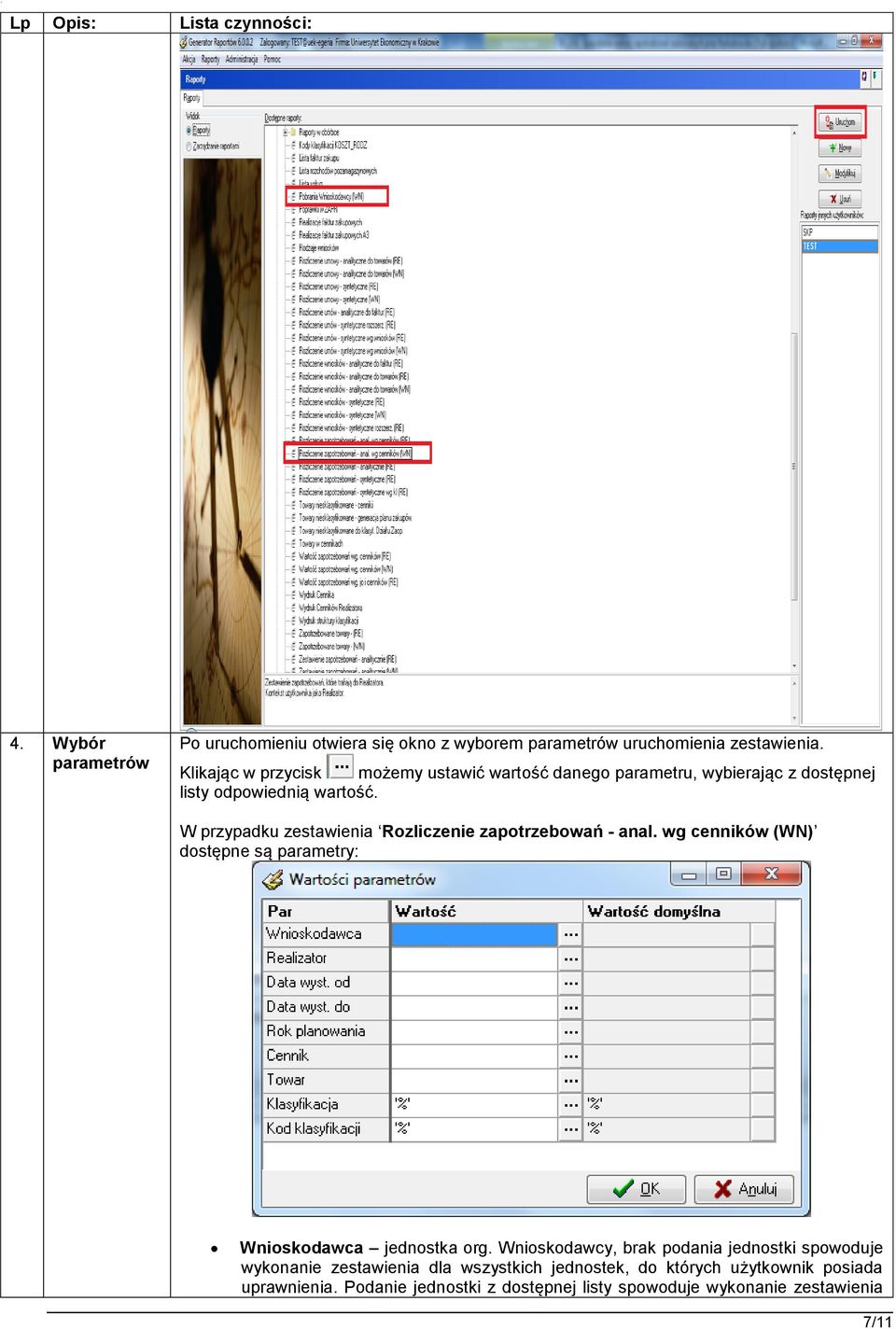Select report Lista faktur zakupu
This screenshot has height=1329, width=896.
[319, 159]
